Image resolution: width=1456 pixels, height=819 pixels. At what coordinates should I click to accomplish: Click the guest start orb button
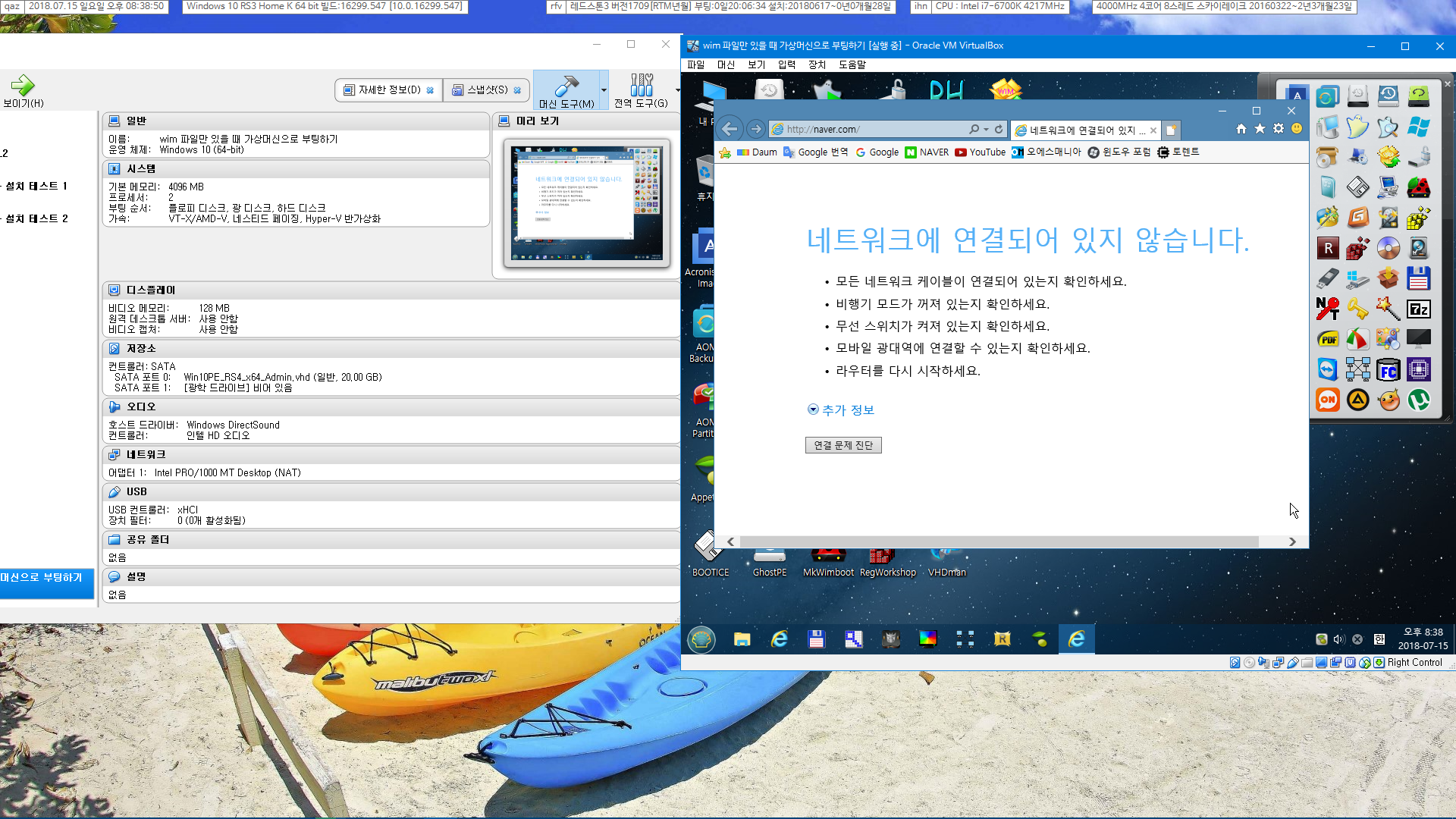[701, 639]
